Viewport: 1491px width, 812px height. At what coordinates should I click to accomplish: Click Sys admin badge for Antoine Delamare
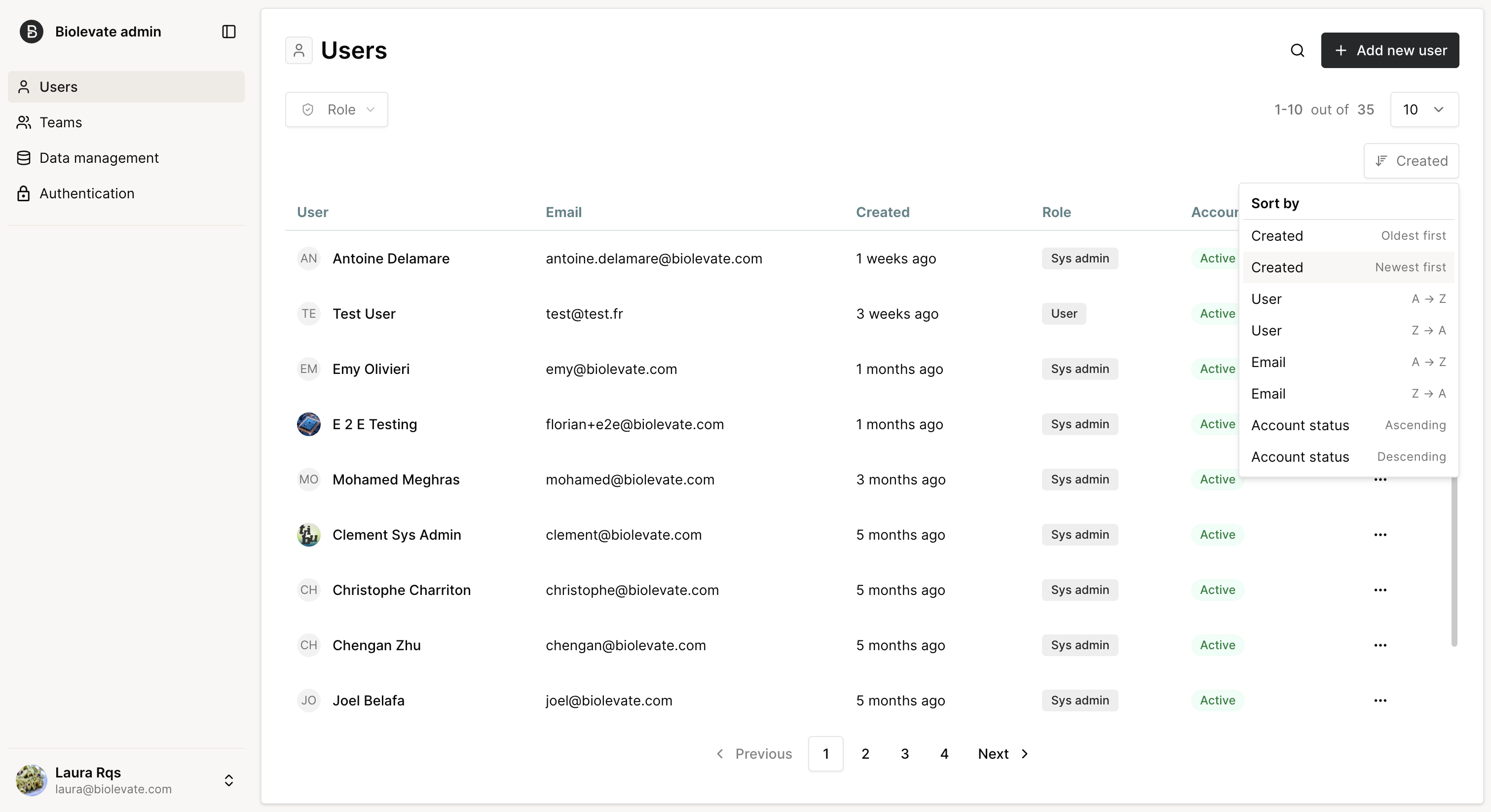pyautogui.click(x=1080, y=258)
